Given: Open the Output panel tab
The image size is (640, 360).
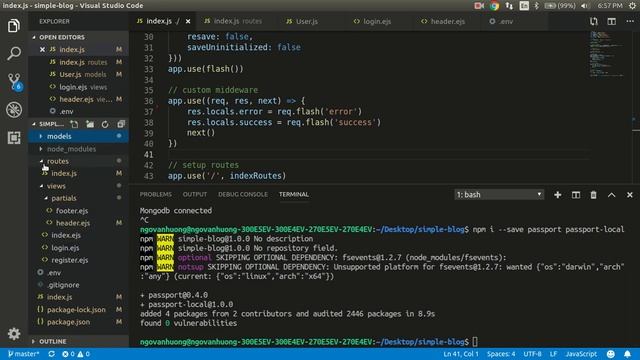Looking at the screenshot, I should 195,195.
